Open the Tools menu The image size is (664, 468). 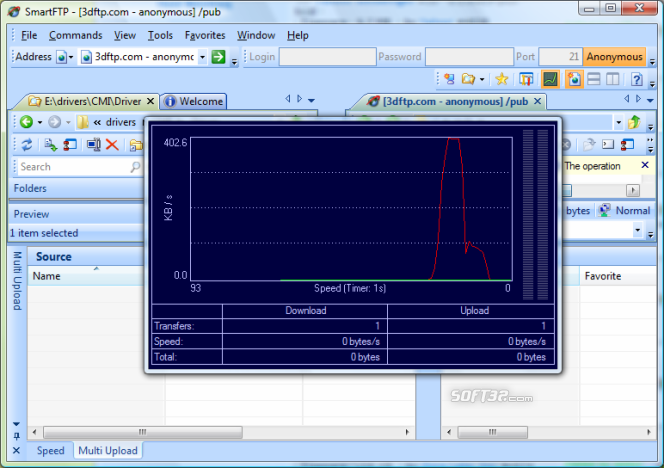pyautogui.click(x=160, y=35)
